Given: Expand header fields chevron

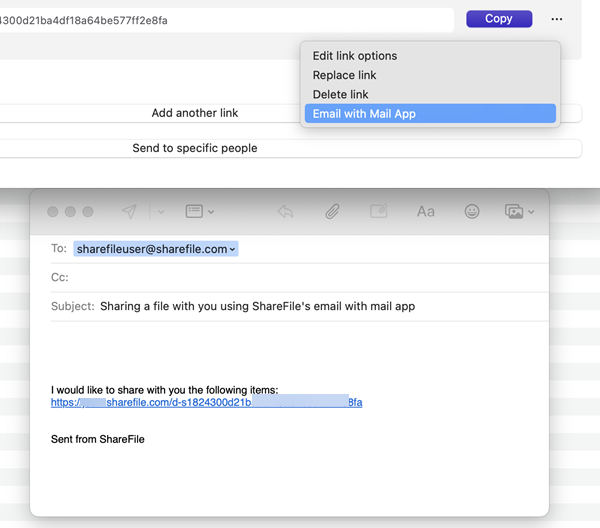Looking at the screenshot, I should [x=211, y=212].
